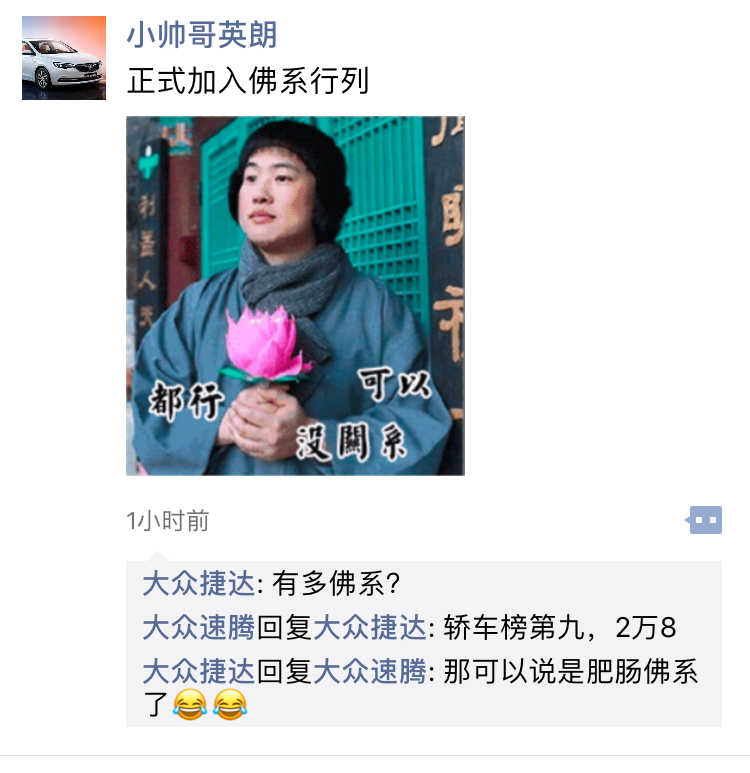Tap the white car profile avatar
Screen dimensions: 750x773
[64, 58]
